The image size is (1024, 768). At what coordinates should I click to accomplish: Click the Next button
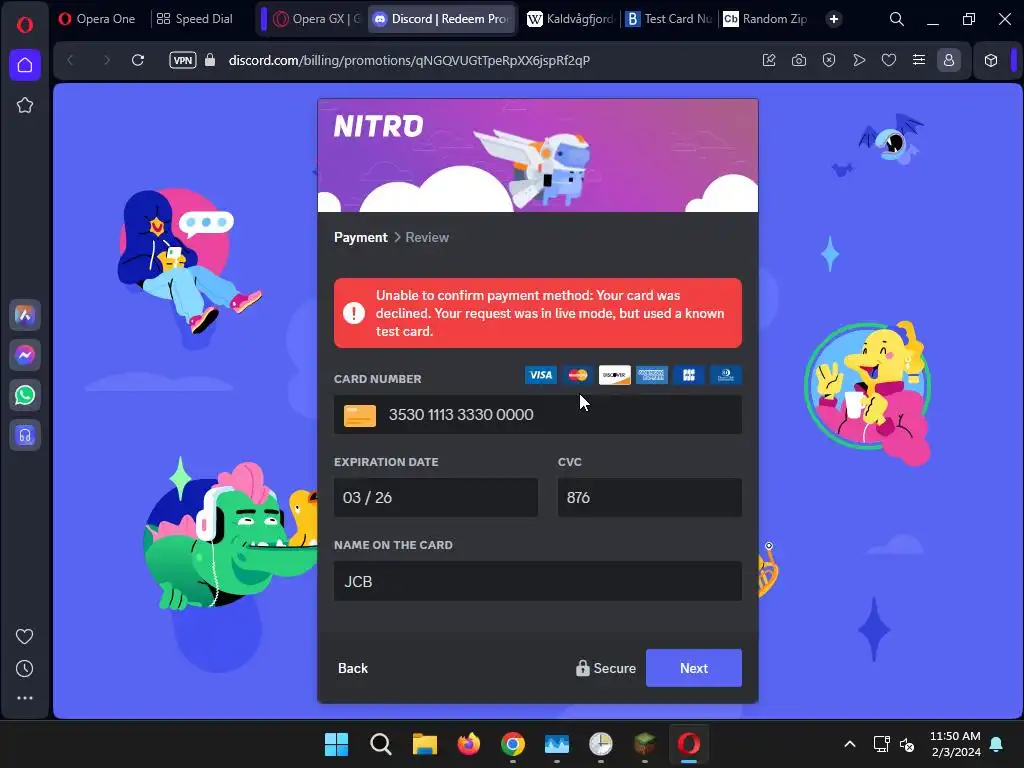click(x=694, y=668)
